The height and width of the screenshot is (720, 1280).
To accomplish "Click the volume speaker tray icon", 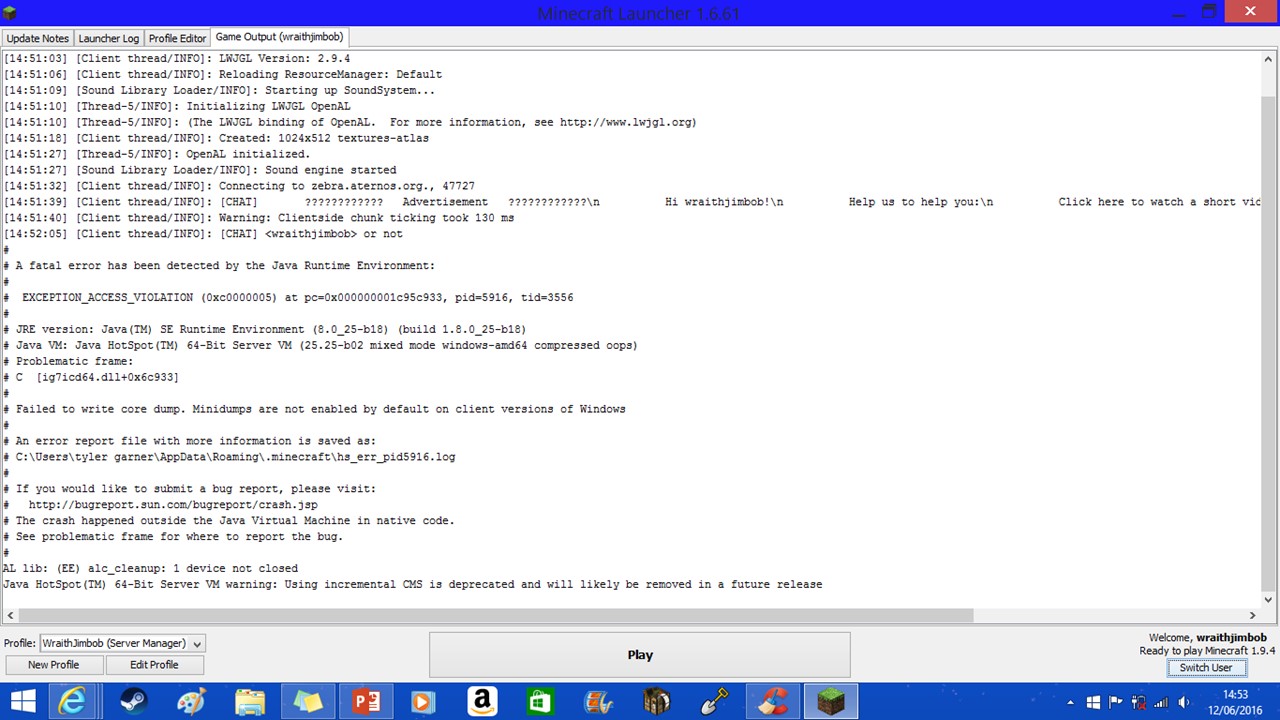I will (1184, 702).
